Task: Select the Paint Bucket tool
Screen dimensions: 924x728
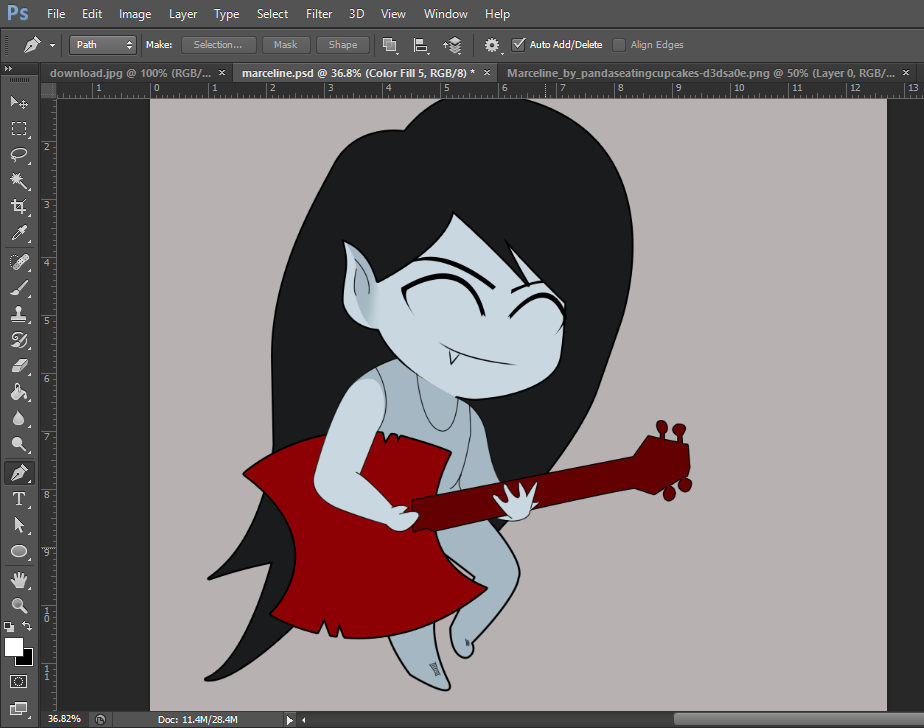Action: coord(19,392)
